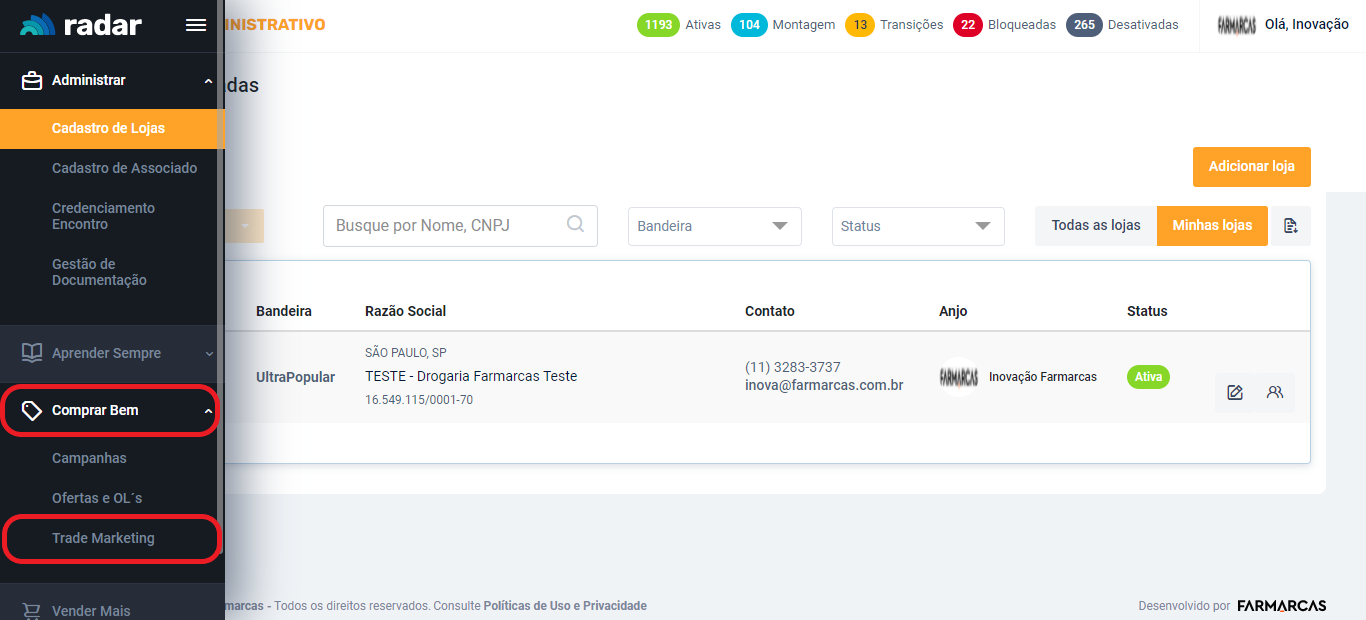Switch to Todas as lojas
The height and width of the screenshot is (620, 1366).
(1096, 226)
